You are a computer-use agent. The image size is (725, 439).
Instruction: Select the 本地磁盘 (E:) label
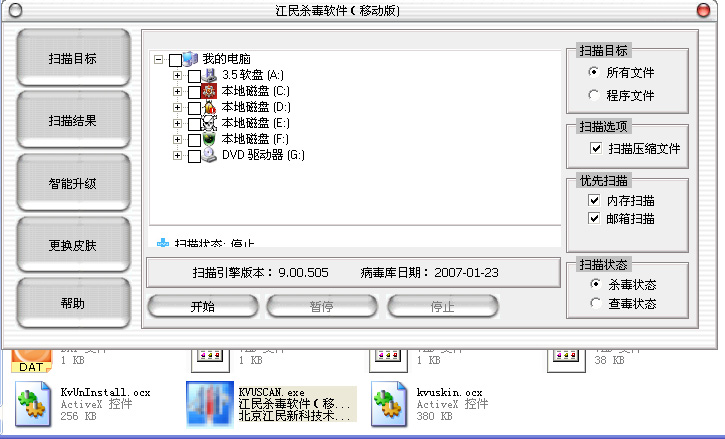[256, 123]
